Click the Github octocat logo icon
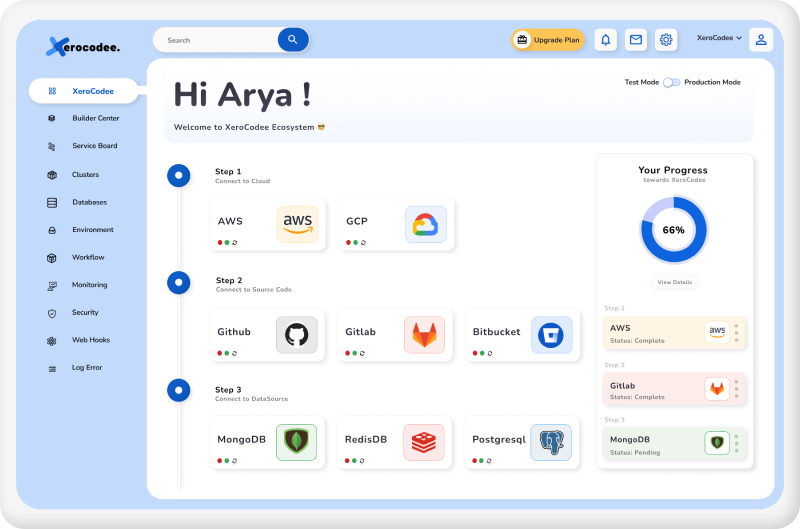This screenshot has height=529, width=800. click(296, 335)
